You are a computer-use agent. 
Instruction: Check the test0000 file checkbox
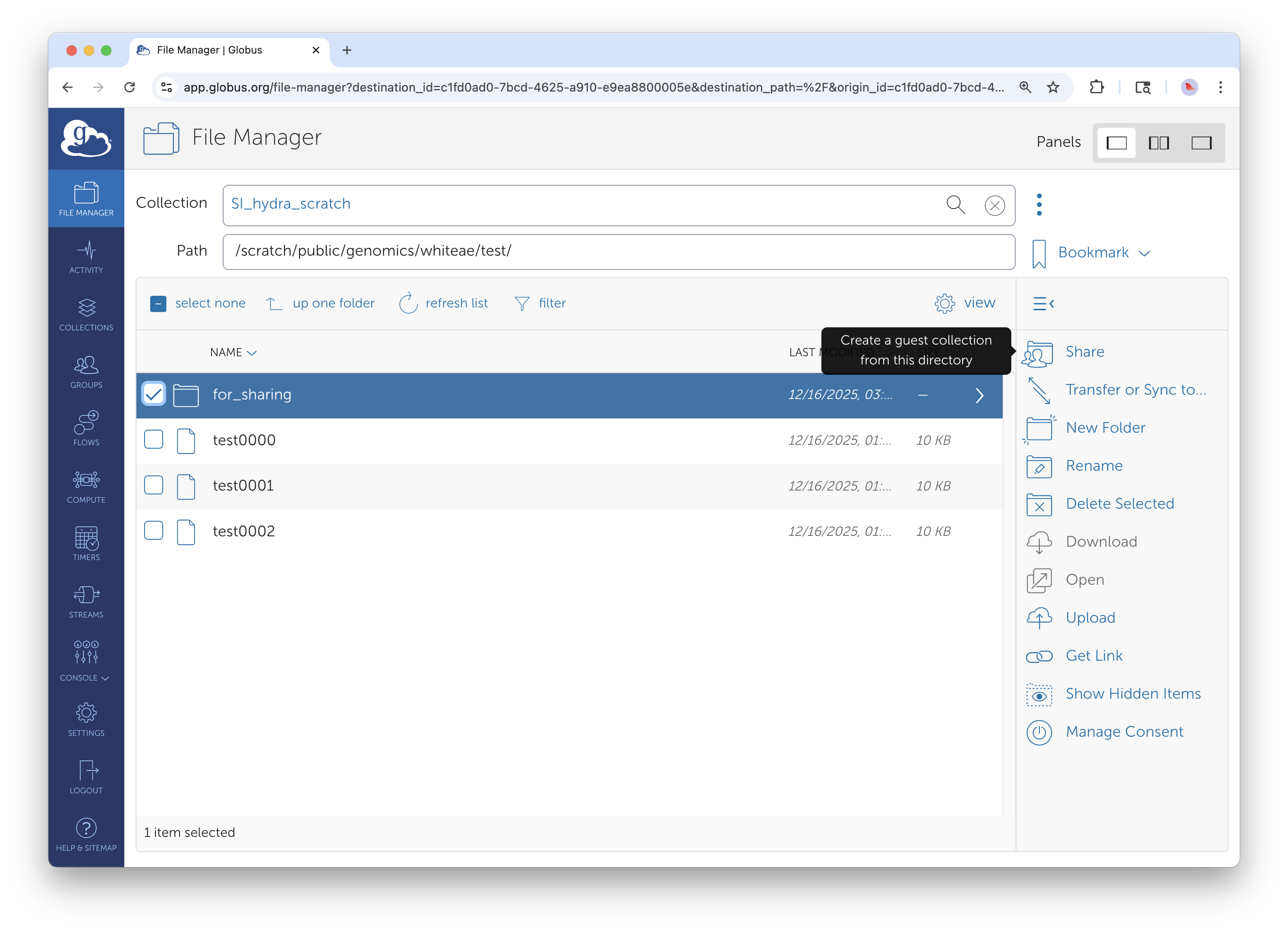tap(154, 440)
